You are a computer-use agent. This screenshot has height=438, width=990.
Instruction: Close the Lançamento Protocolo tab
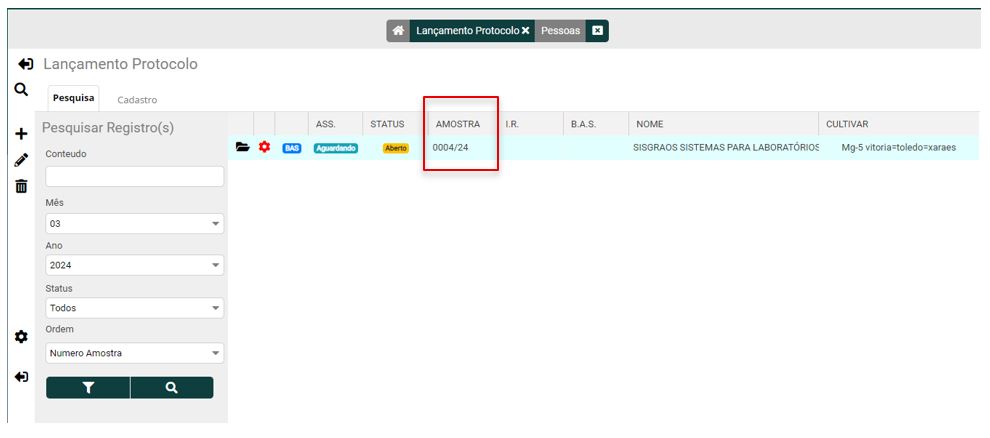(526, 31)
